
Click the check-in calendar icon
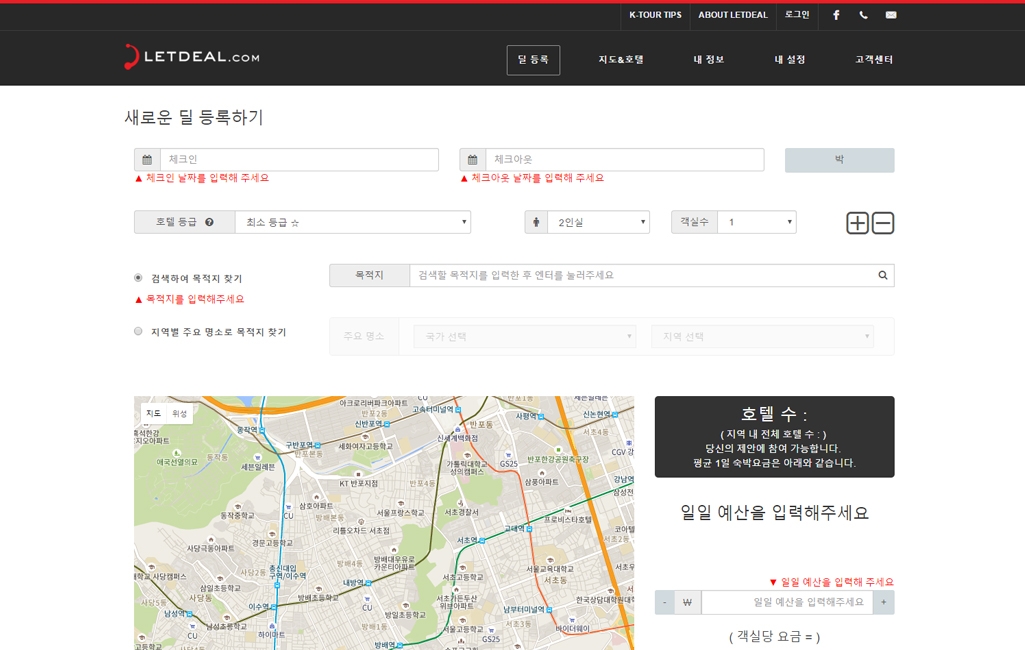[147, 160]
